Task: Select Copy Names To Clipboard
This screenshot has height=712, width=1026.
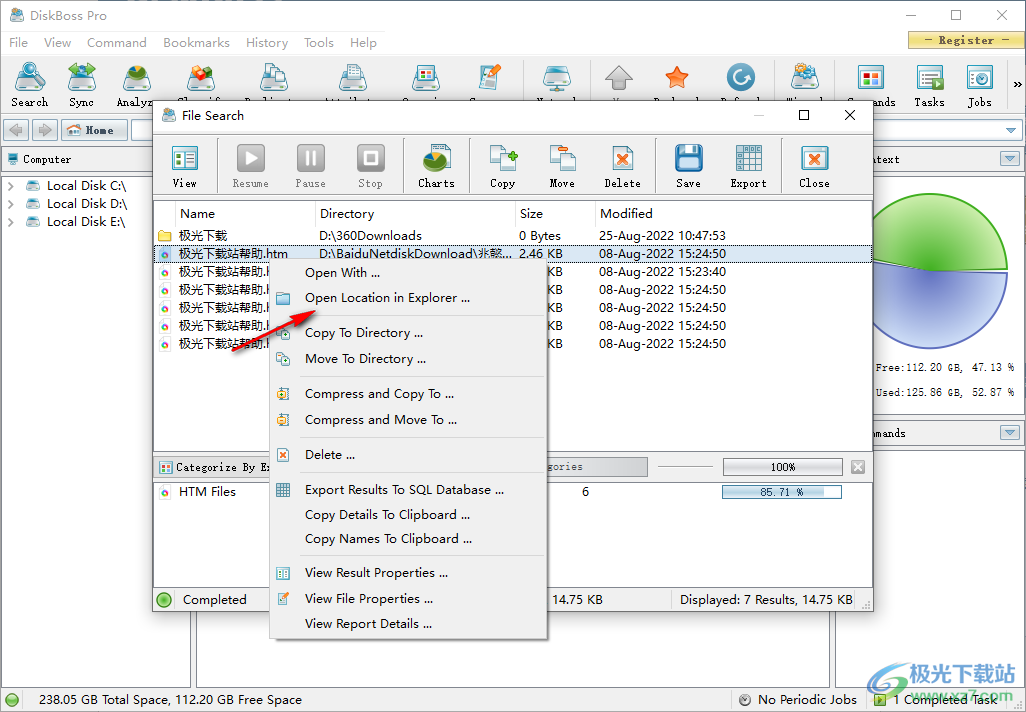Action: pyautogui.click(x=408, y=539)
